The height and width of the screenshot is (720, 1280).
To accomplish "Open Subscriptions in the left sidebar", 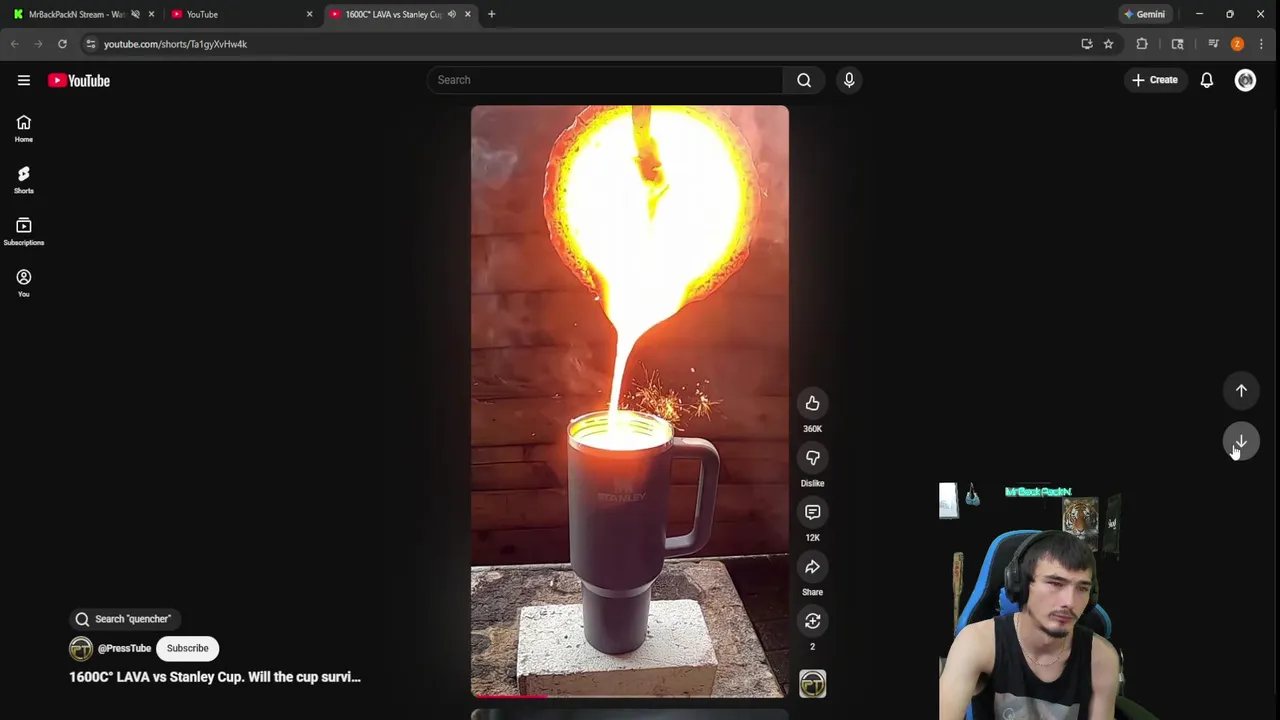I will tap(24, 232).
